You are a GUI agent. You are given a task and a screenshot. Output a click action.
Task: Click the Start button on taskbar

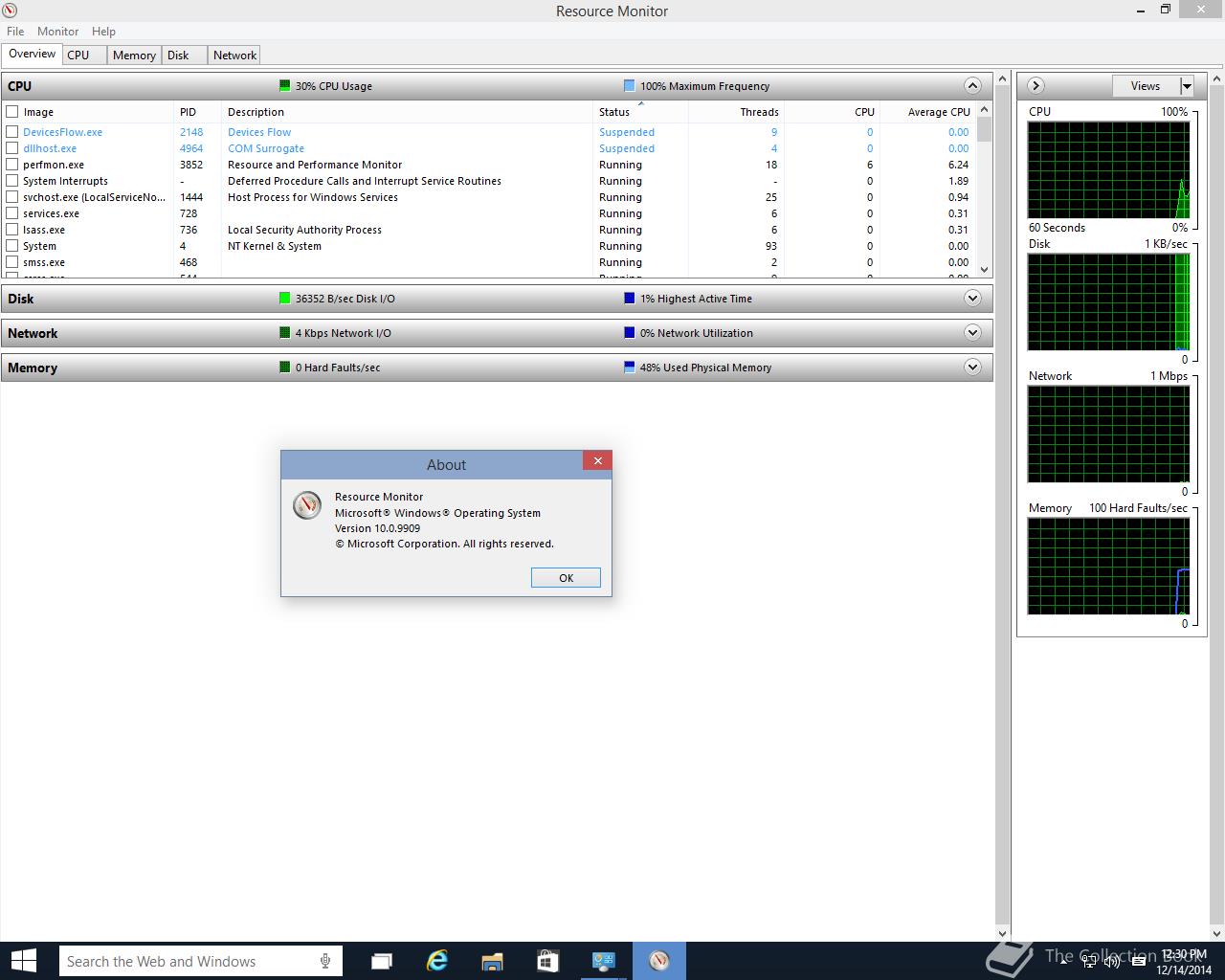point(23,961)
